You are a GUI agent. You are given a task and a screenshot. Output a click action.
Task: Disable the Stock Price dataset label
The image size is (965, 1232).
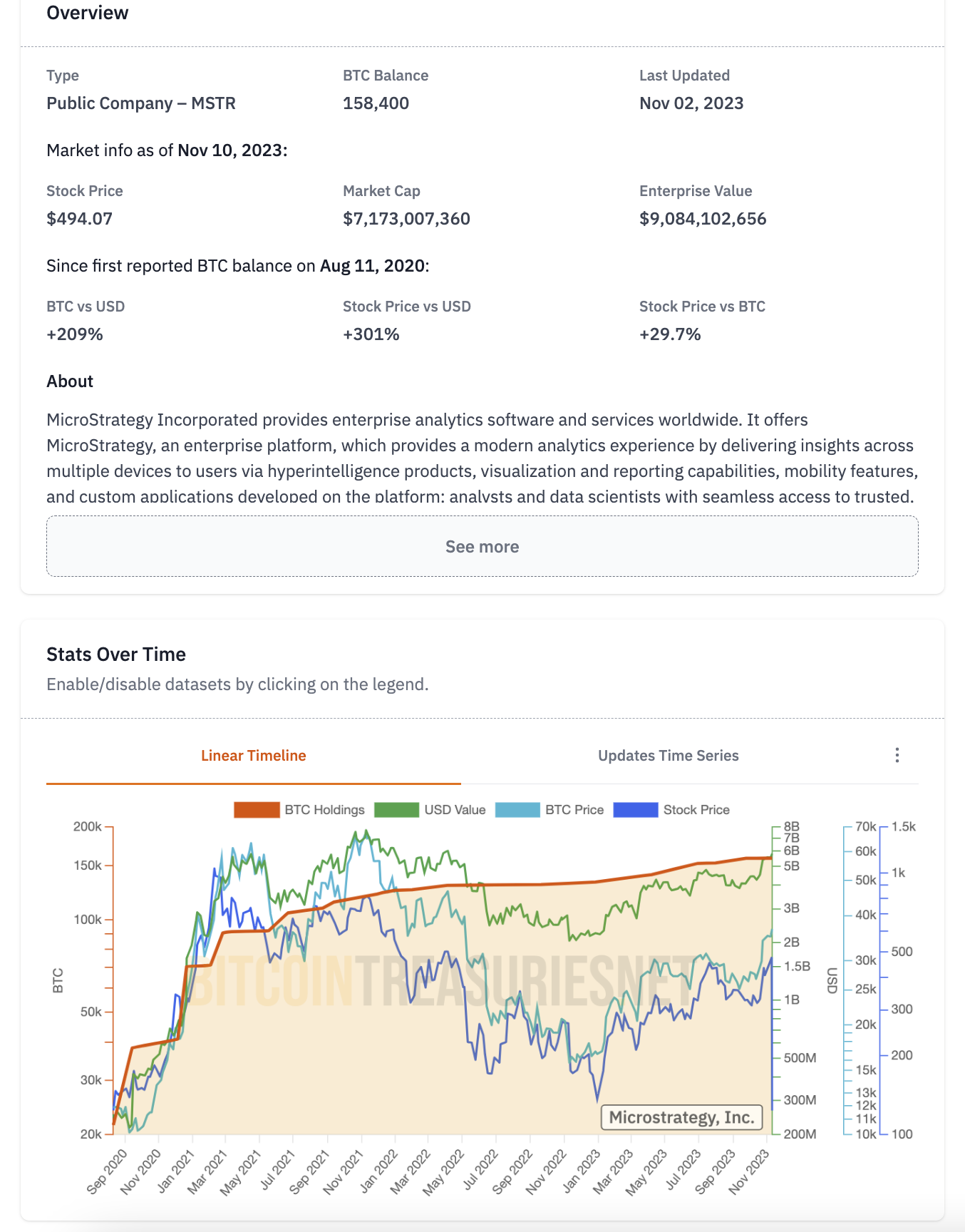696,810
